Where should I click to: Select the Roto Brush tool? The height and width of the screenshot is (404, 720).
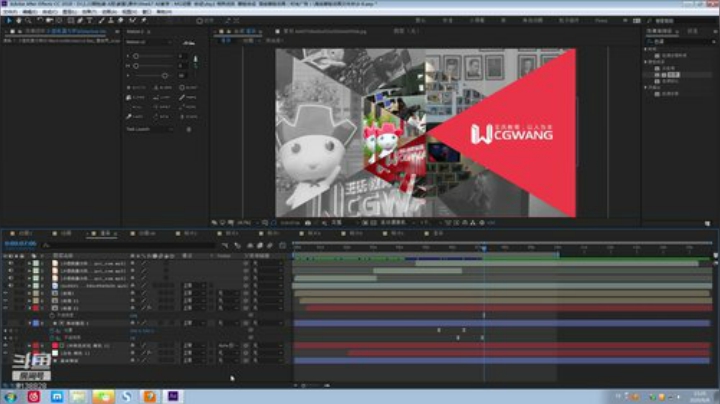(133, 21)
